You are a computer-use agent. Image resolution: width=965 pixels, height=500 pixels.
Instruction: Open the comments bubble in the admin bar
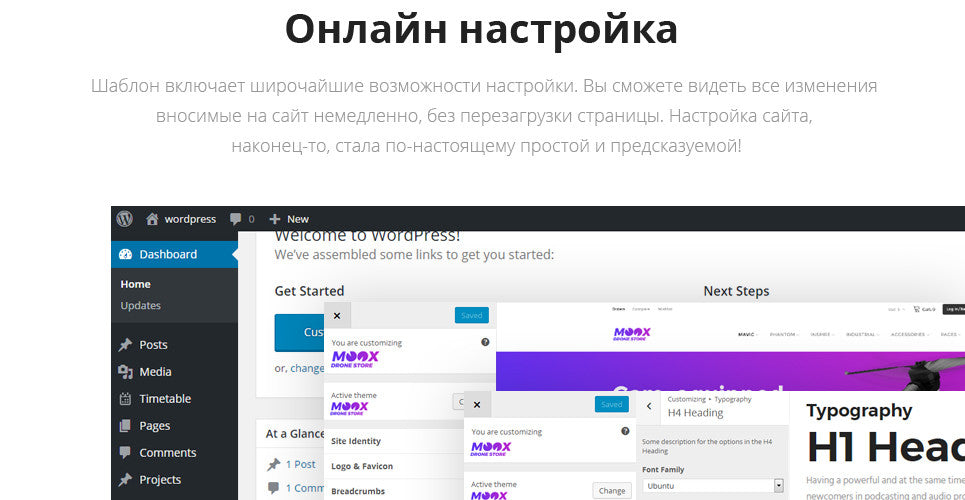[235, 219]
